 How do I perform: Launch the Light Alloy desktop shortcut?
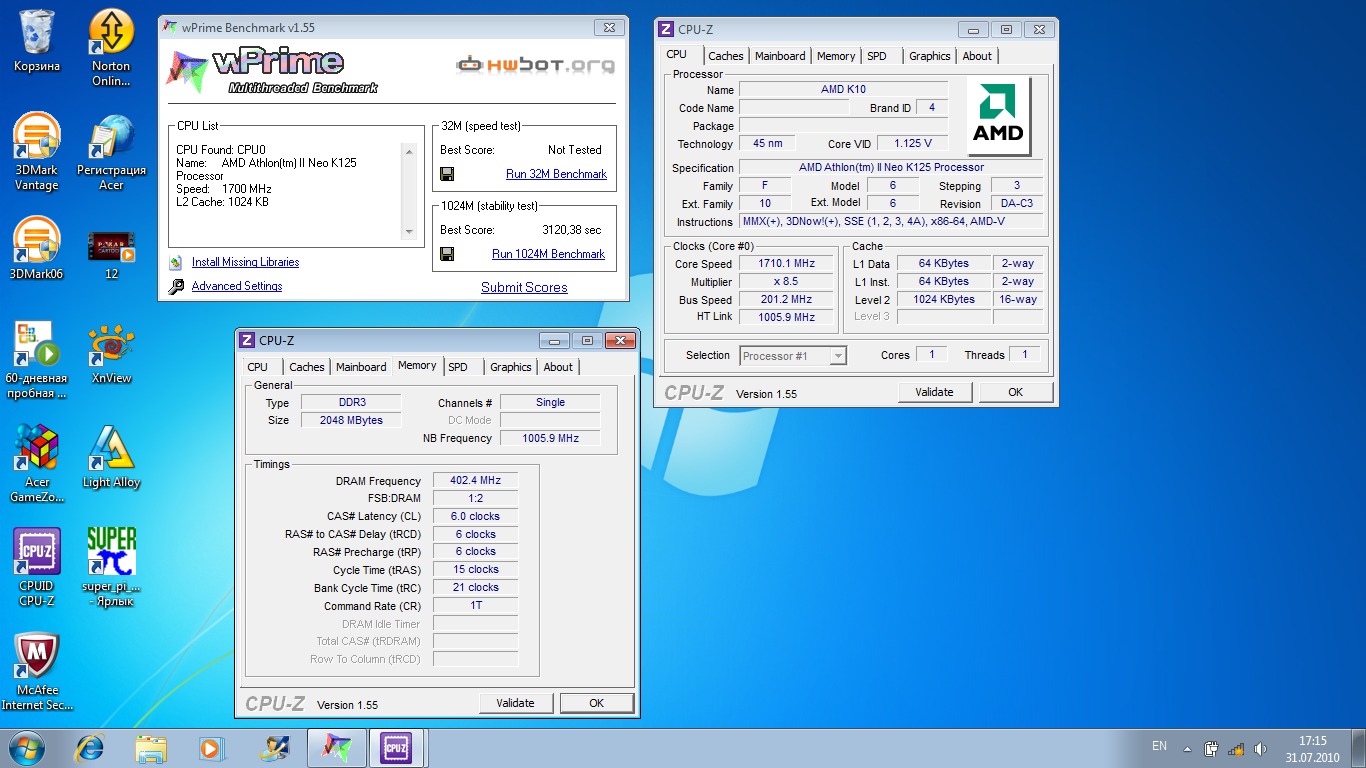(x=111, y=457)
